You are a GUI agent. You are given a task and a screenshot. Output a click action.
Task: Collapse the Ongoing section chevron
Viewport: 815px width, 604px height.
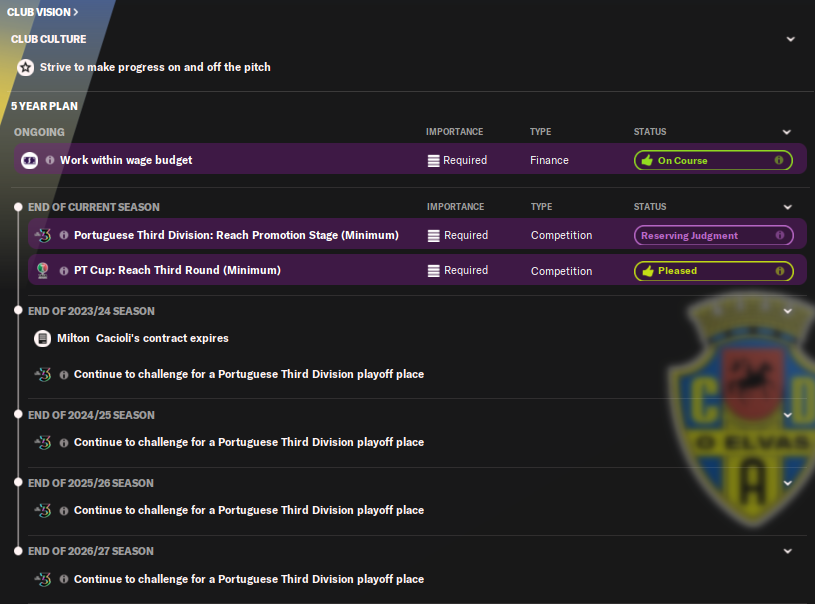(787, 132)
